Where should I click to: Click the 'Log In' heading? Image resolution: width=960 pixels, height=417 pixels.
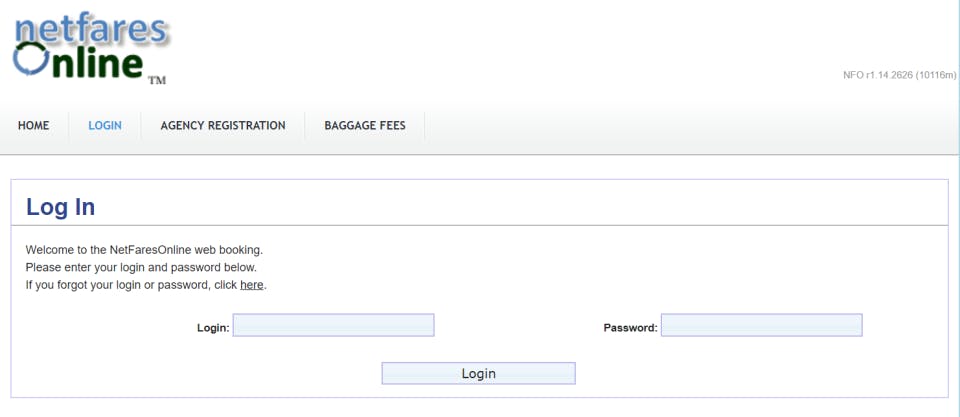[x=61, y=207]
